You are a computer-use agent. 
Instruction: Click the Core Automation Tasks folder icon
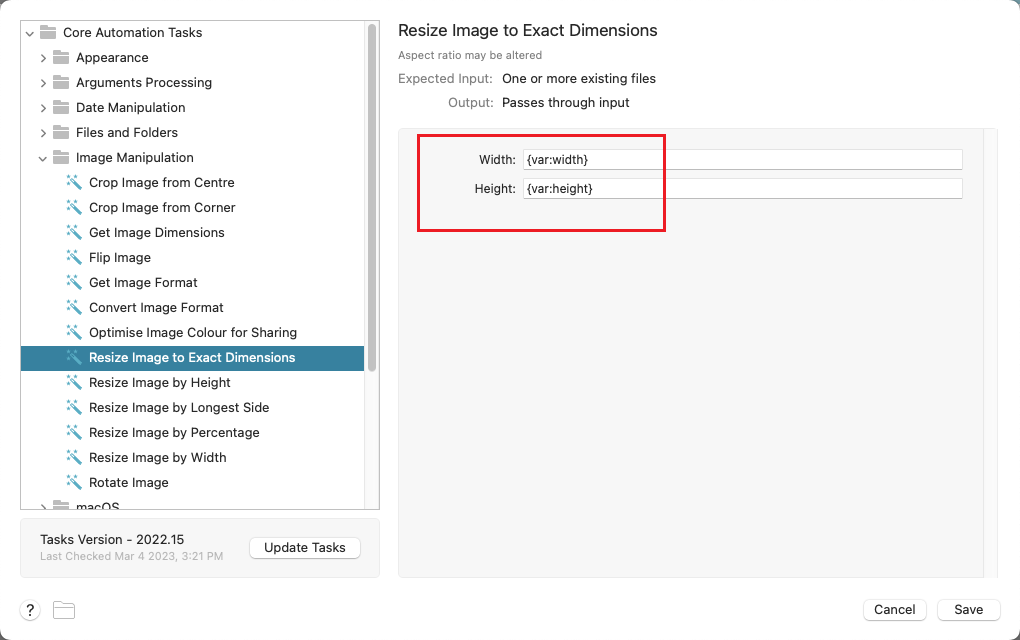48,32
